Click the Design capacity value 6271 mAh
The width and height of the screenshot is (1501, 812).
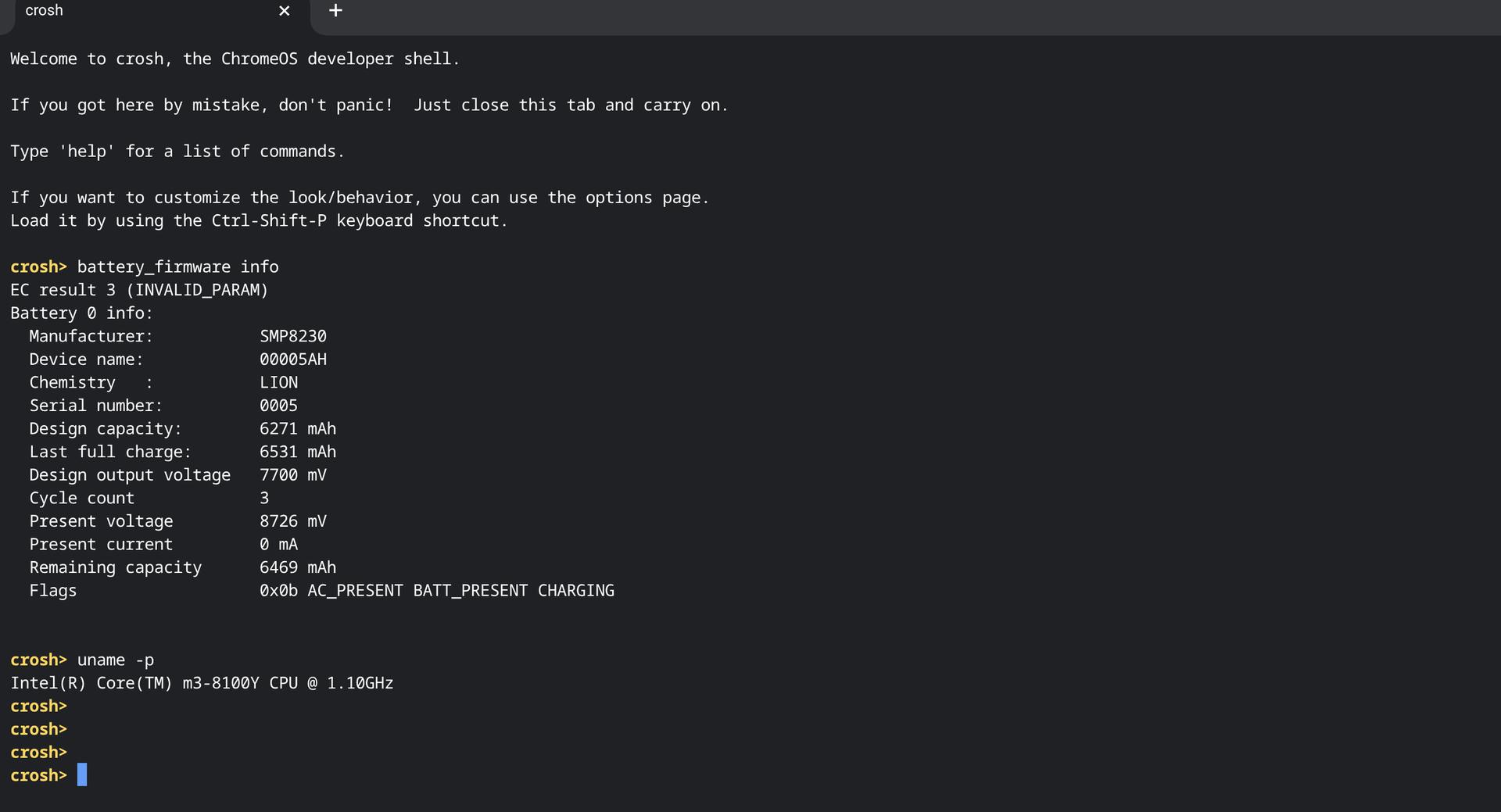point(298,429)
